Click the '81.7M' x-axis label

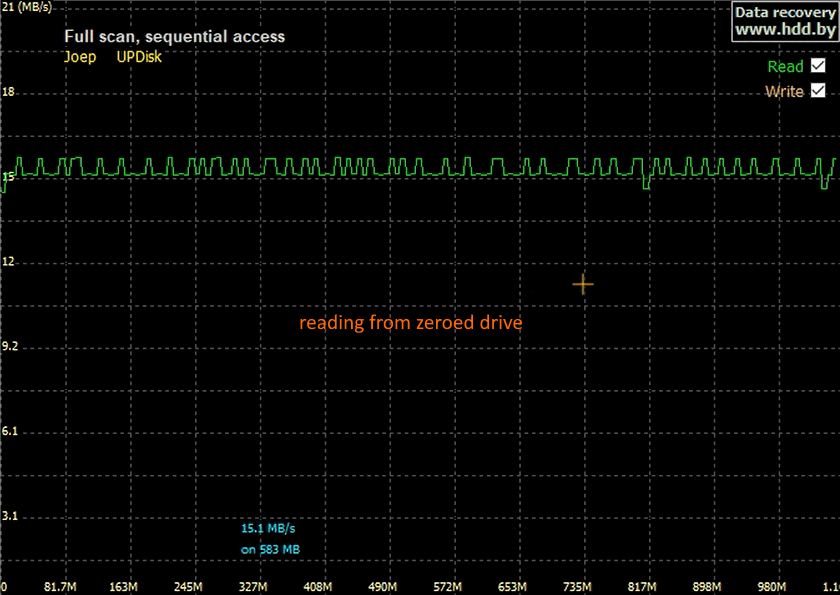tap(60, 587)
